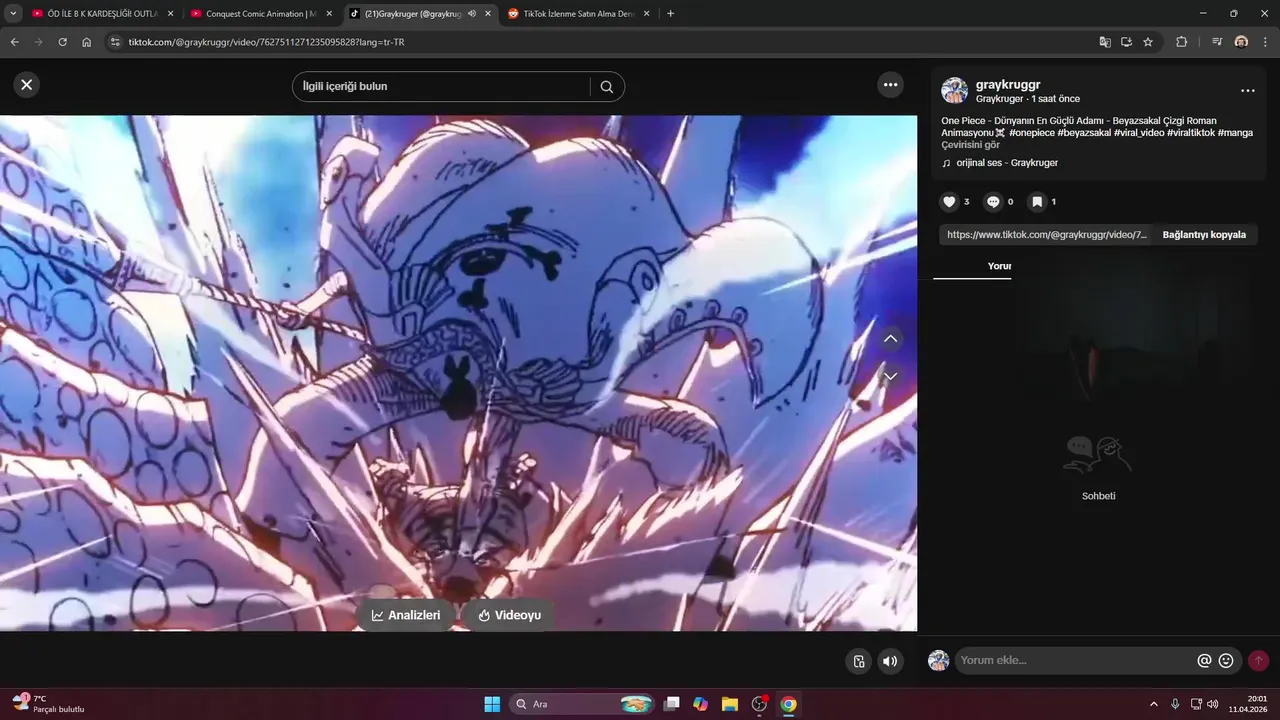Open a new browser tab
Viewport: 1280px width, 720px height.
(670, 14)
